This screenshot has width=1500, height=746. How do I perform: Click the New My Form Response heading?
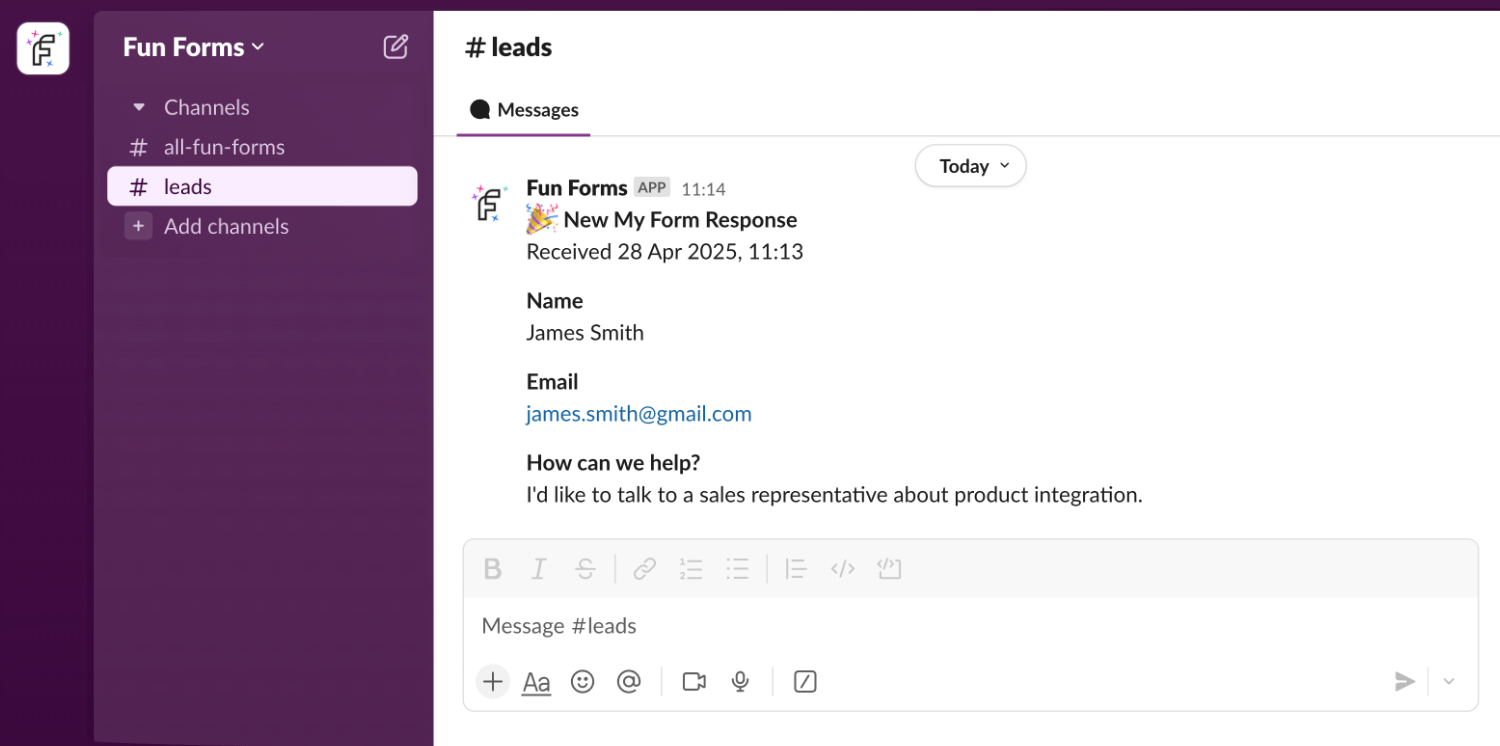pyautogui.click(x=680, y=220)
